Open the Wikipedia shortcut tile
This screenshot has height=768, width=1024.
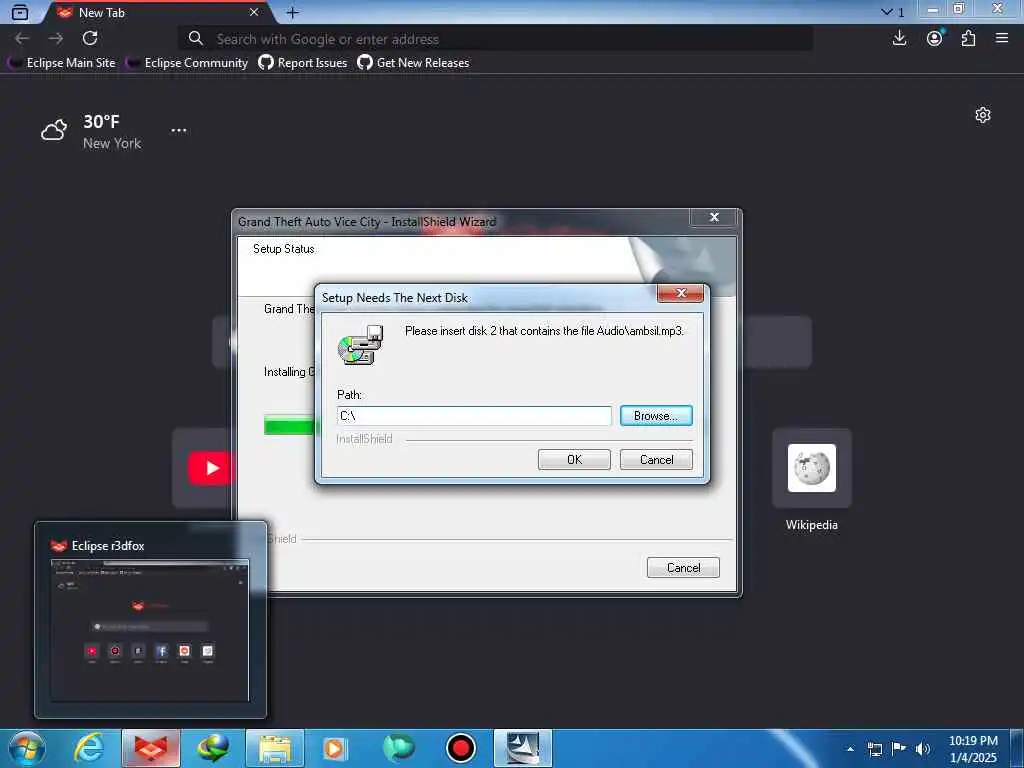coord(812,468)
